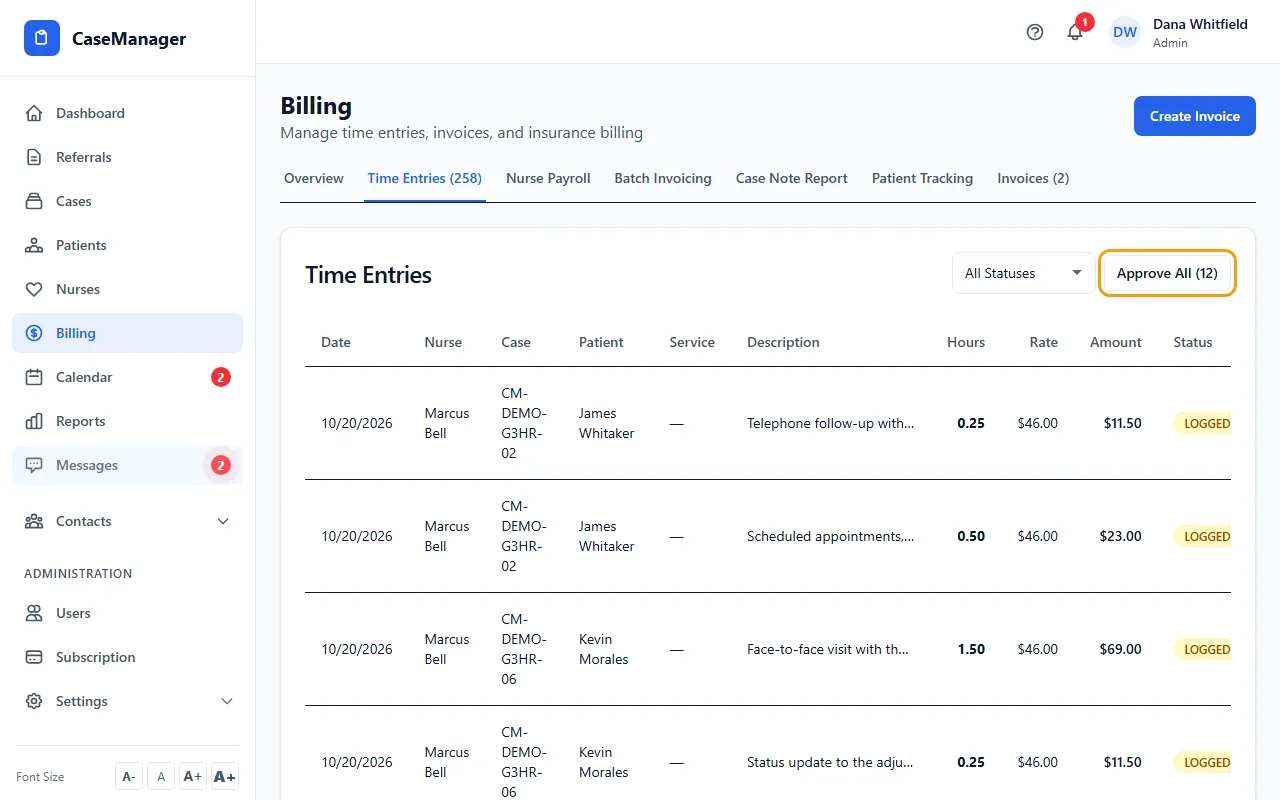The width and height of the screenshot is (1280, 800).
Task: Expand the Settings submenu chevron
Action: tap(227, 701)
